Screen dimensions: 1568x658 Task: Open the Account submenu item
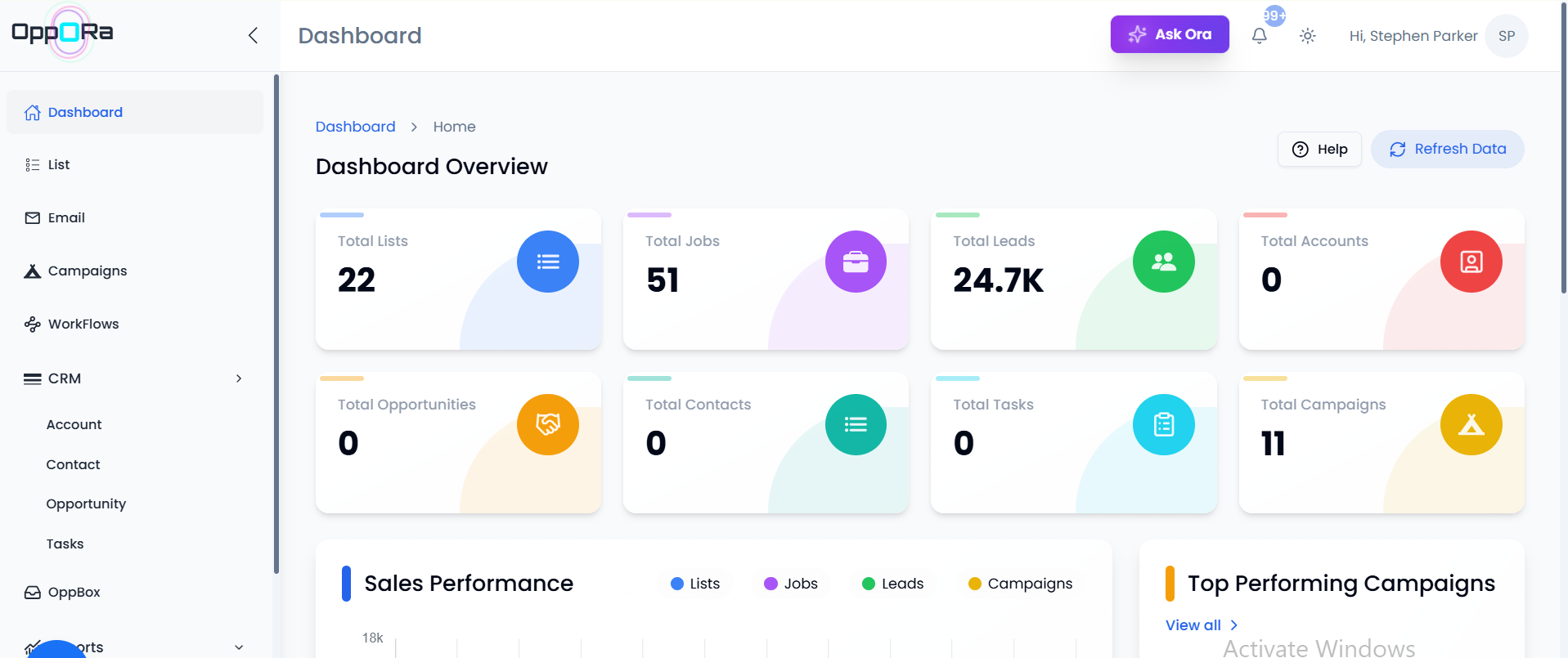tap(74, 424)
